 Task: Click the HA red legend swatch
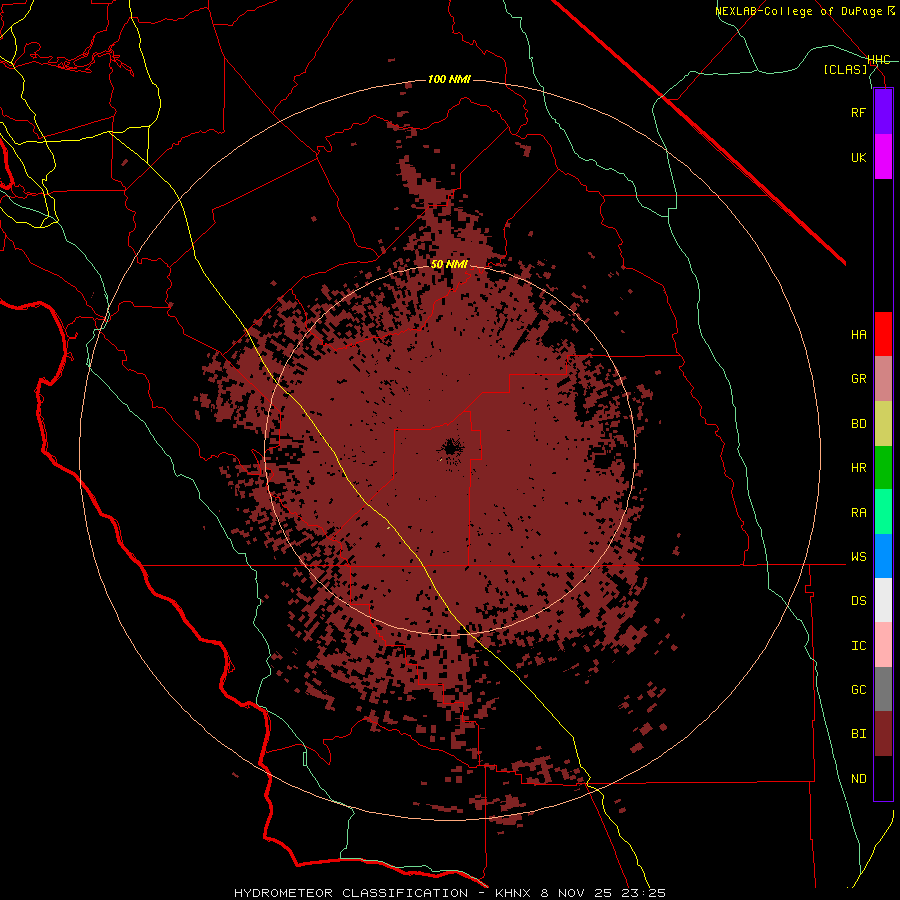click(x=883, y=334)
